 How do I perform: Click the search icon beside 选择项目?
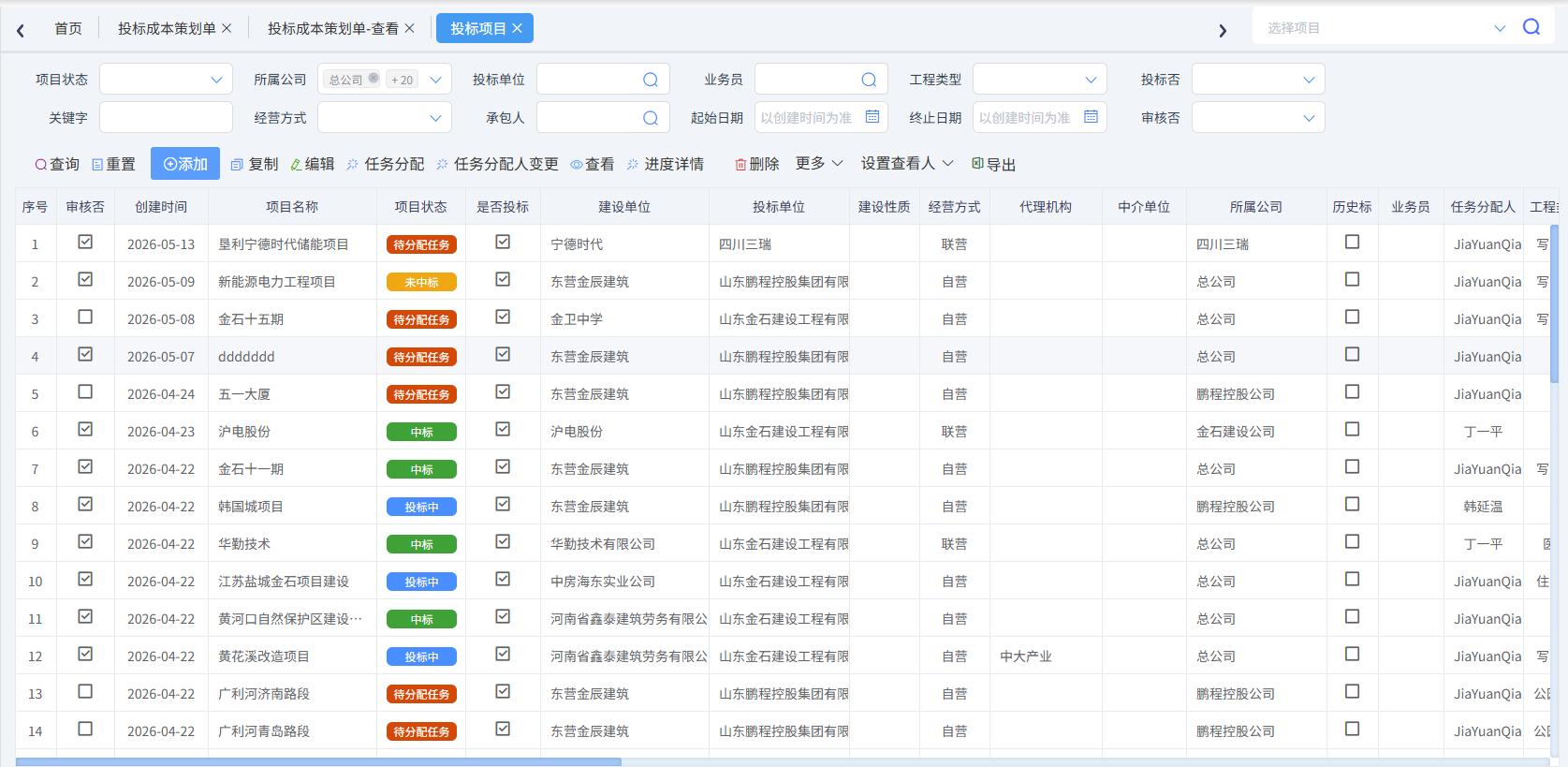click(1531, 27)
